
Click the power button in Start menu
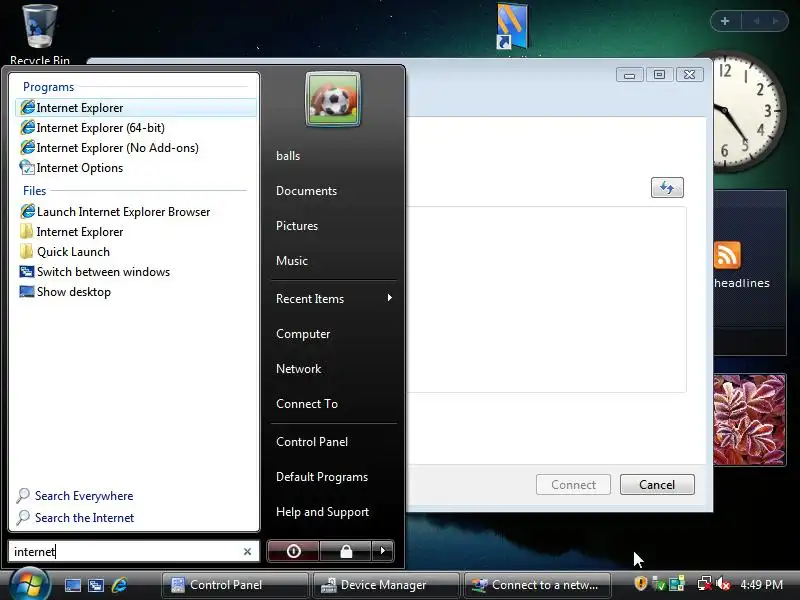coord(293,551)
